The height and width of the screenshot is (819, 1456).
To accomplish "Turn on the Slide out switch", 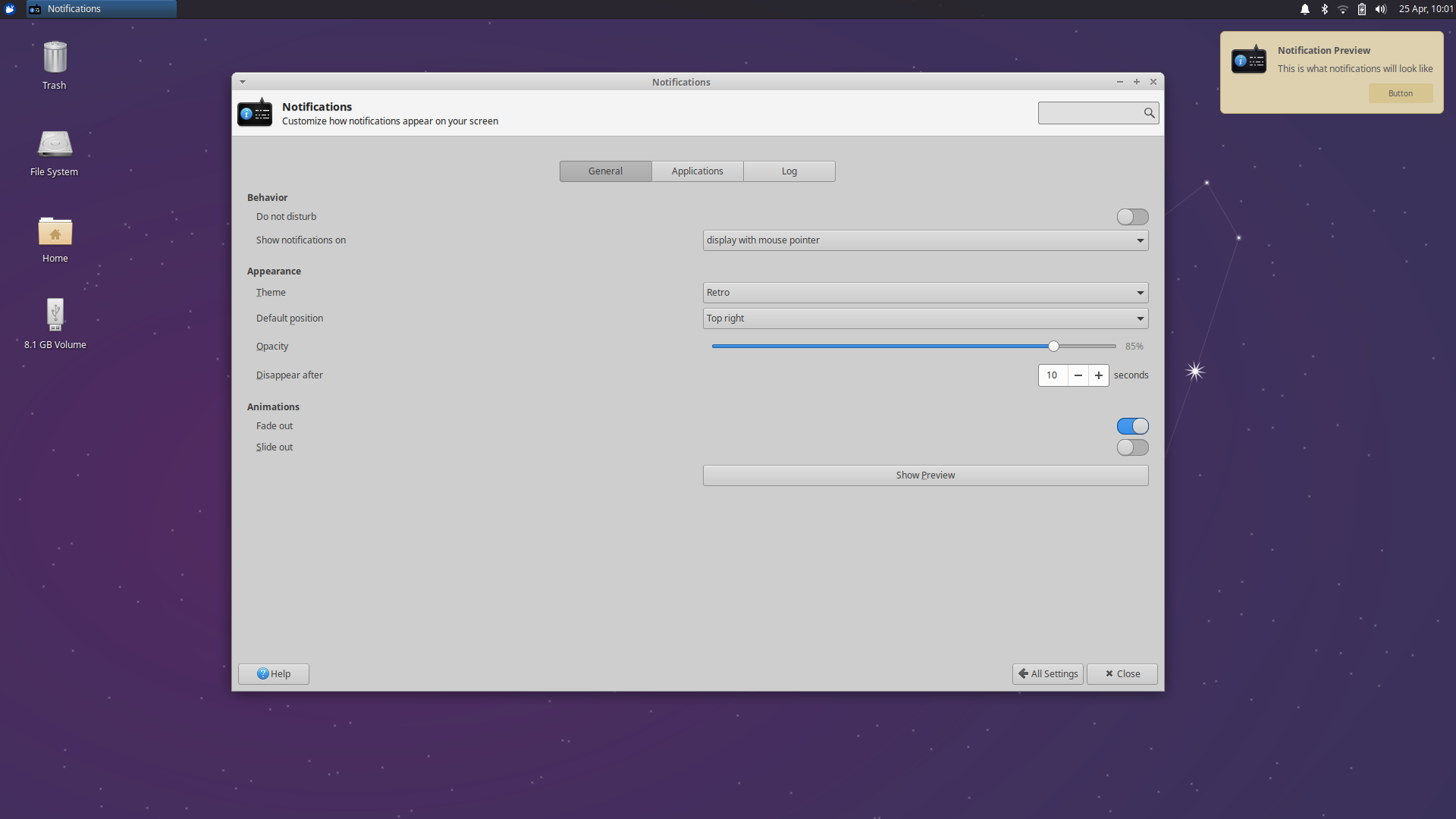I will (1132, 447).
